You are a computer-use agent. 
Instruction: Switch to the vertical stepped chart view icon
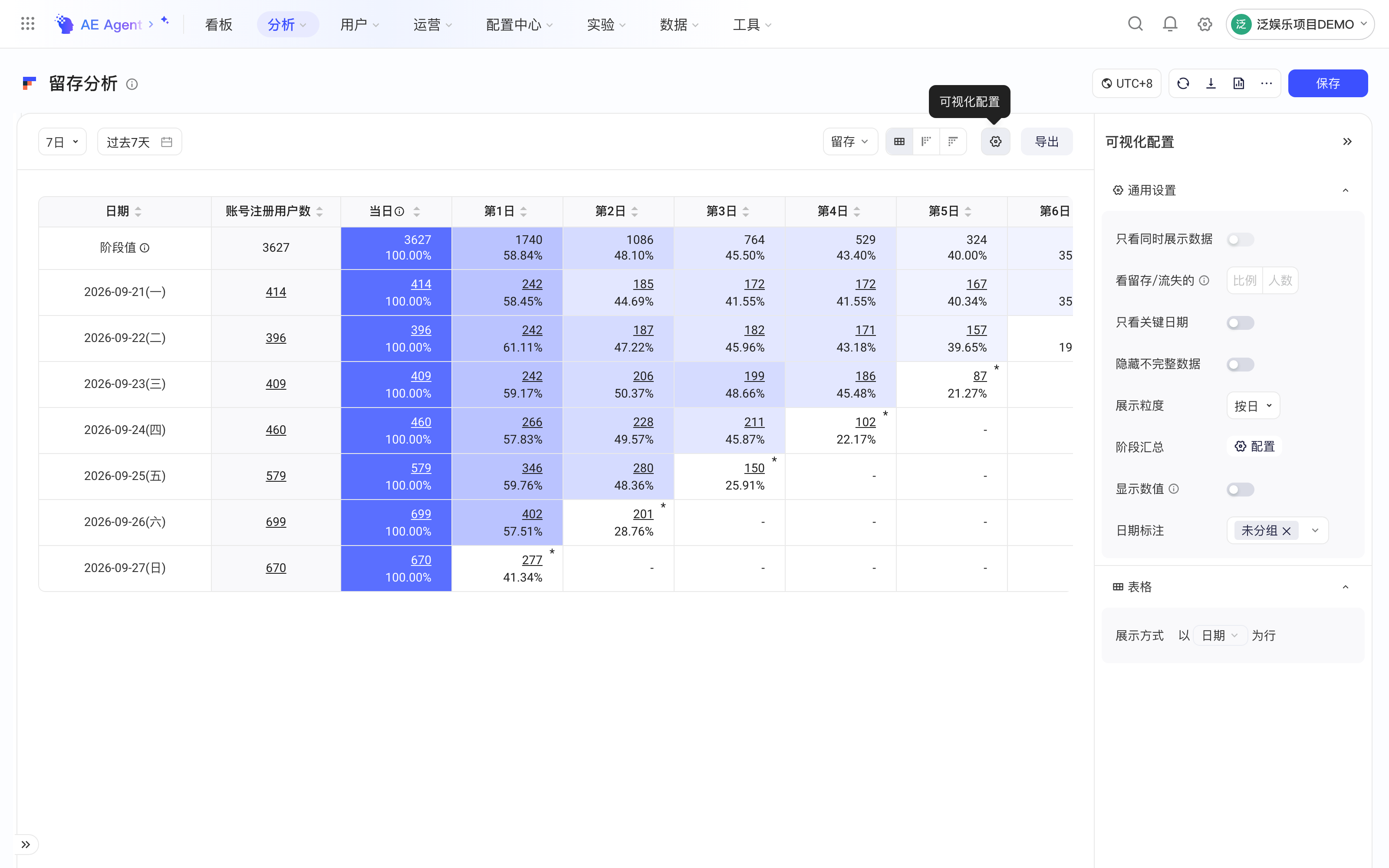pyautogui.click(x=926, y=142)
